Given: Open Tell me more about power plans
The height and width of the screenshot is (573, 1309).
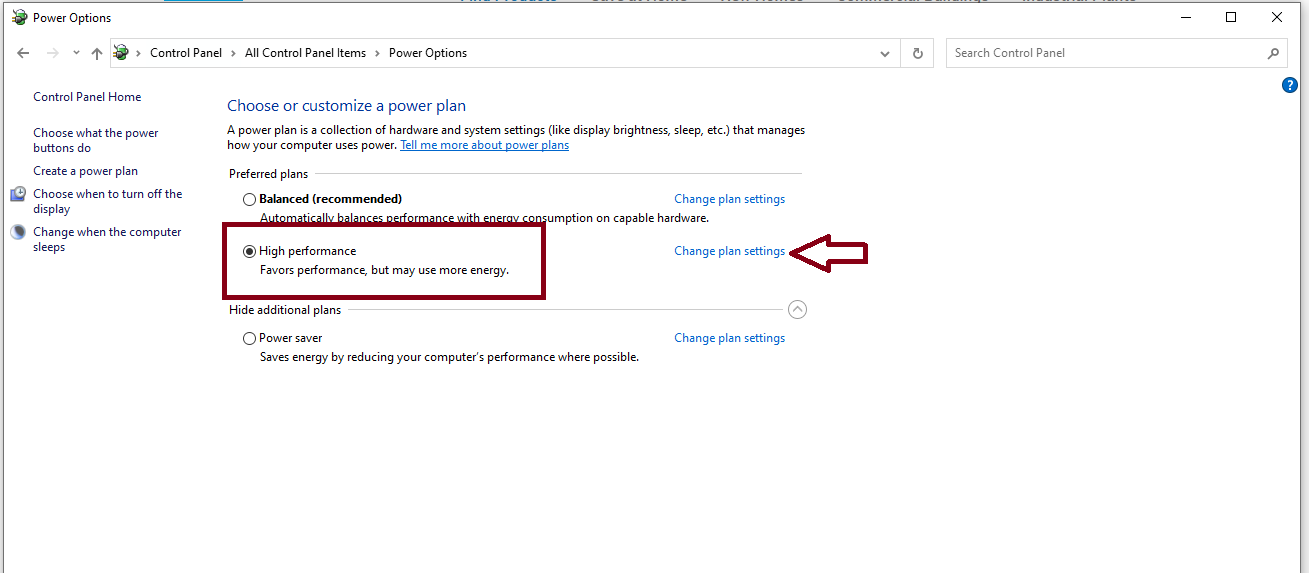Looking at the screenshot, I should (x=484, y=145).
